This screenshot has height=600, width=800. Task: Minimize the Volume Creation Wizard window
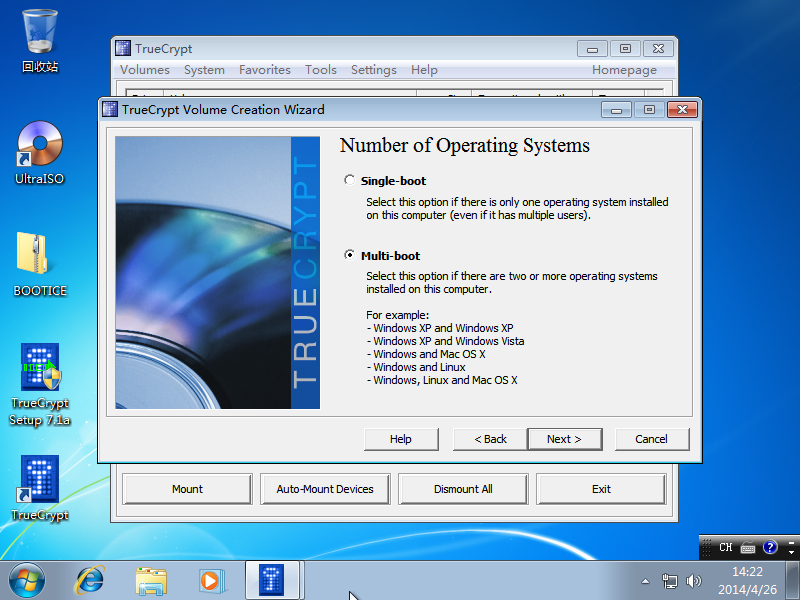pyautogui.click(x=616, y=110)
